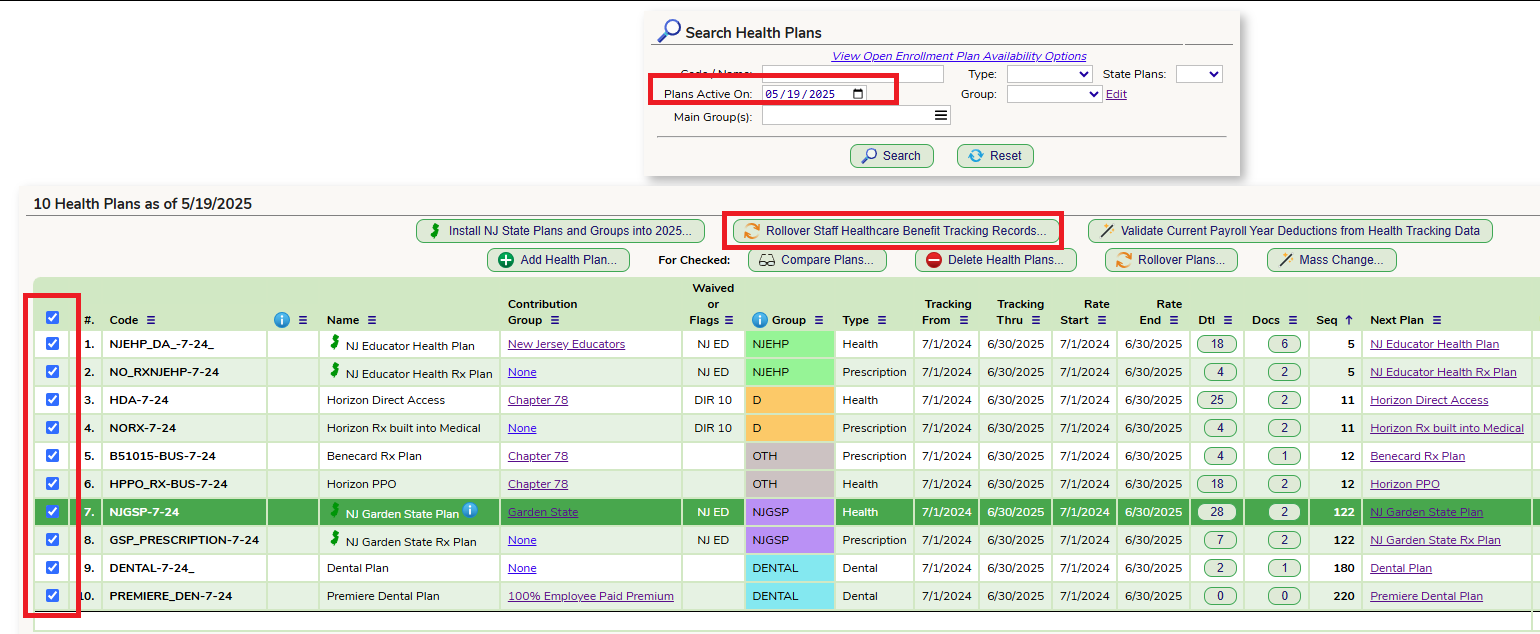Click Rollover Staff Healthcare Benefit Tracking Records

[896, 231]
